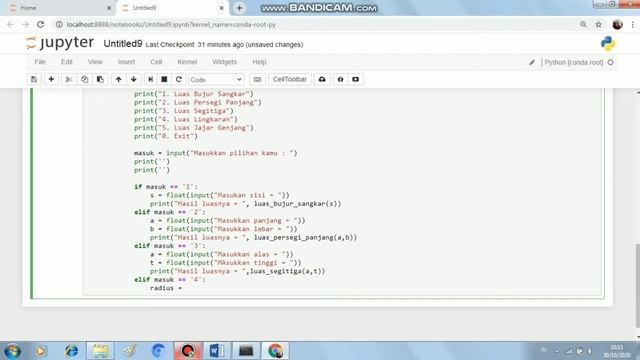Click the page vertical scrollbar thumb

tap(638, 285)
